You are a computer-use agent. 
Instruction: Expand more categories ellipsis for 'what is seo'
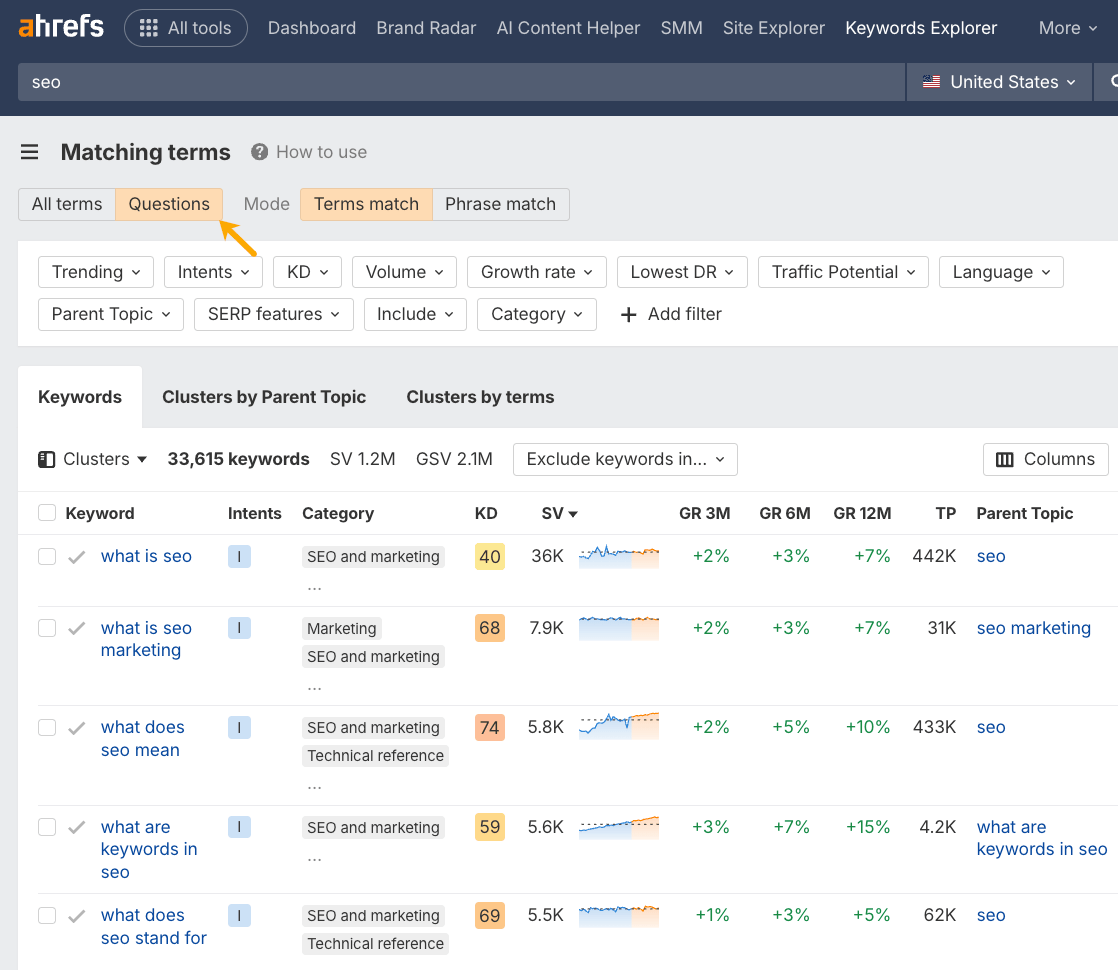(x=314, y=589)
